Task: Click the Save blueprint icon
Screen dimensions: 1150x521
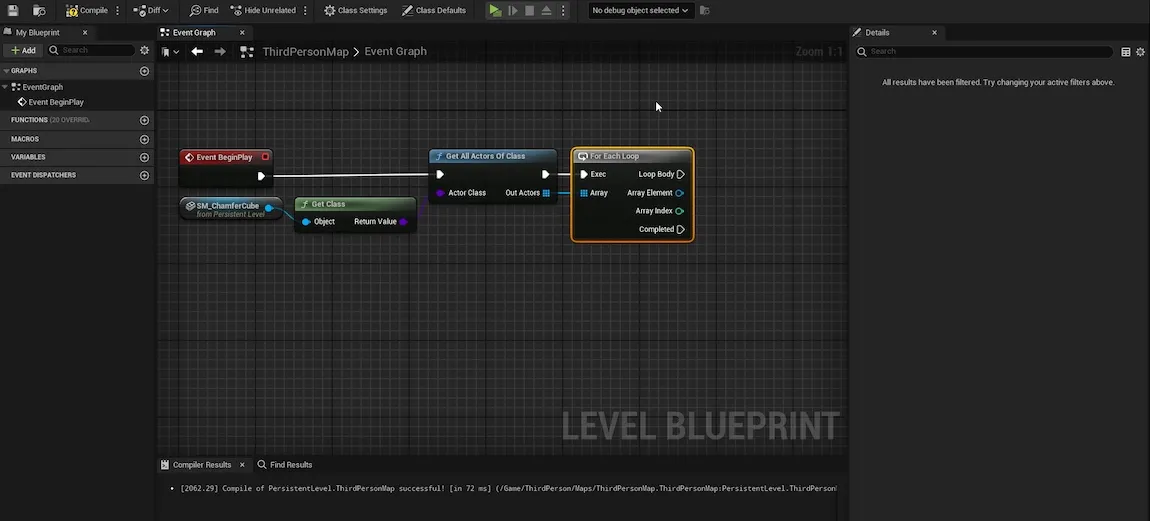Action: tap(13, 10)
